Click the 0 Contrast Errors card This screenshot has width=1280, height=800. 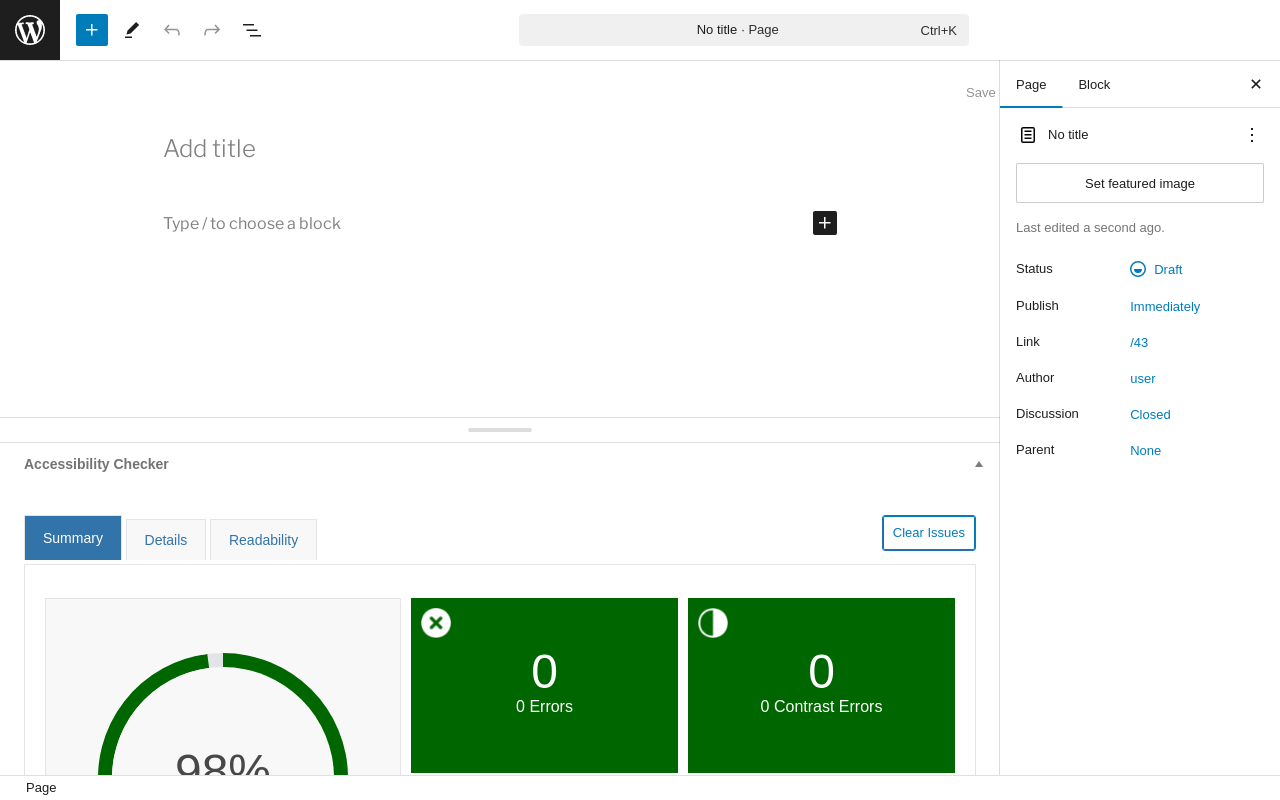coord(821,686)
